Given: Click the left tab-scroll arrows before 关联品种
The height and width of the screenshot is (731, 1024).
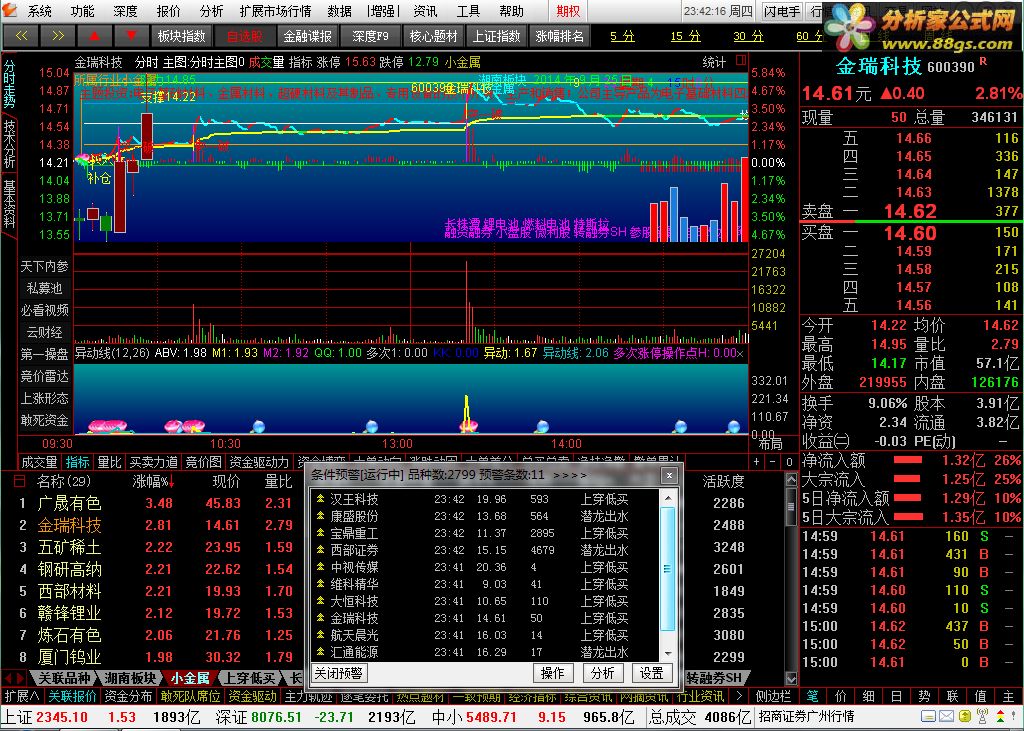Looking at the screenshot, I should (x=14, y=678).
